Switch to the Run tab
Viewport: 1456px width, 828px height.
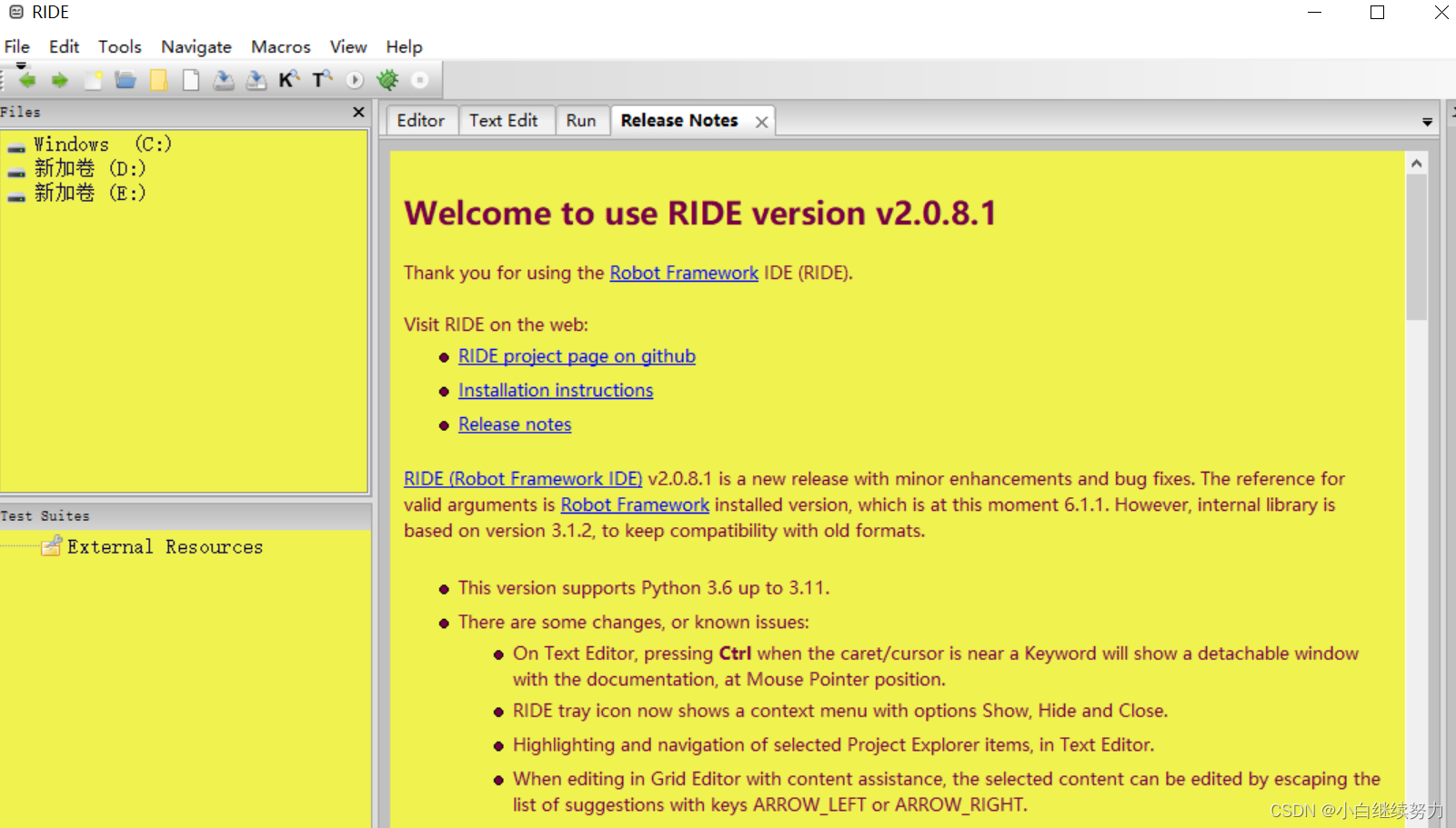point(581,121)
